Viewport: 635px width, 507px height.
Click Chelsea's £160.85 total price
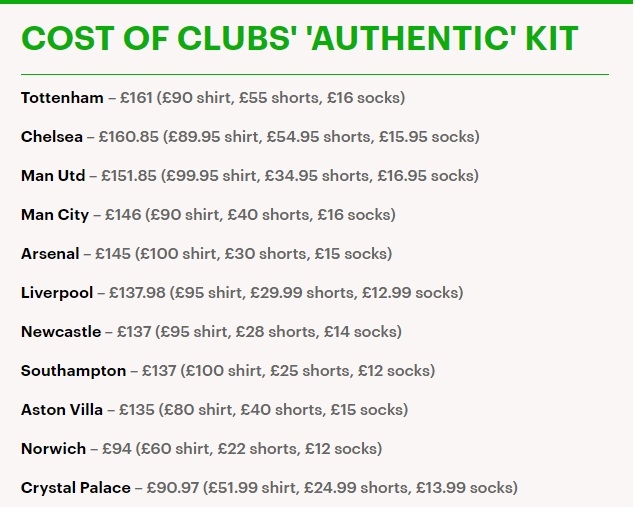click(128, 137)
